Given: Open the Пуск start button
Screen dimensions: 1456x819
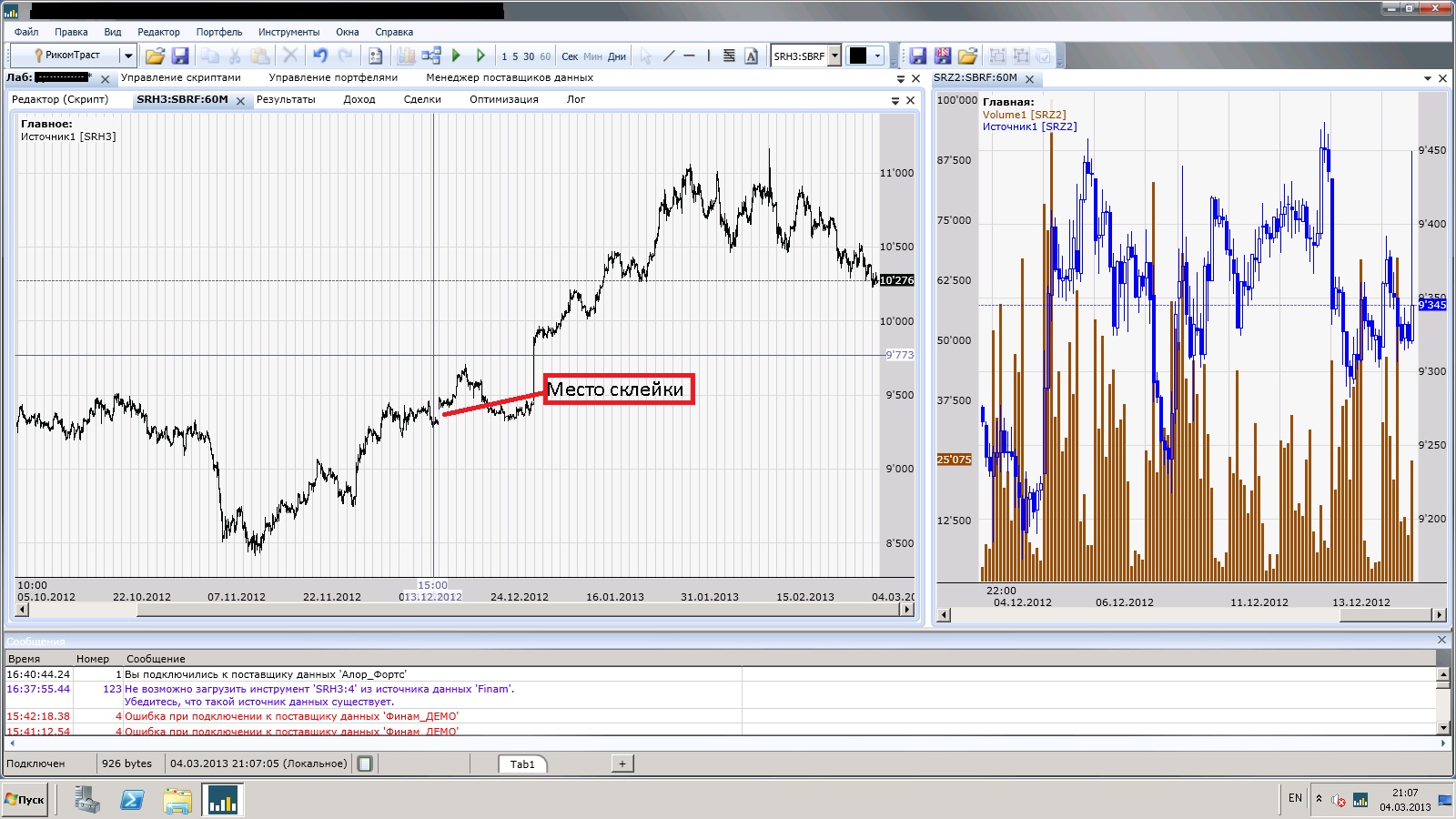Looking at the screenshot, I should 25,800.
